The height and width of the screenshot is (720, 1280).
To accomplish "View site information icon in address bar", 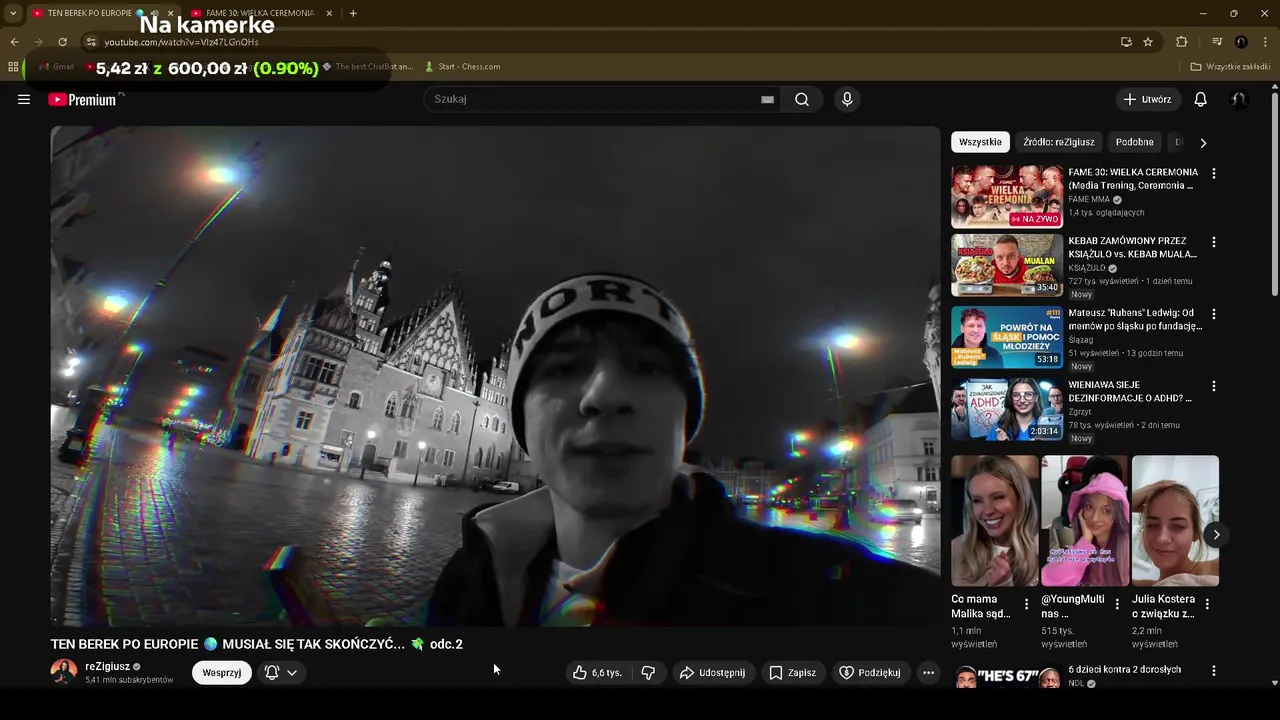I will 91,42.
